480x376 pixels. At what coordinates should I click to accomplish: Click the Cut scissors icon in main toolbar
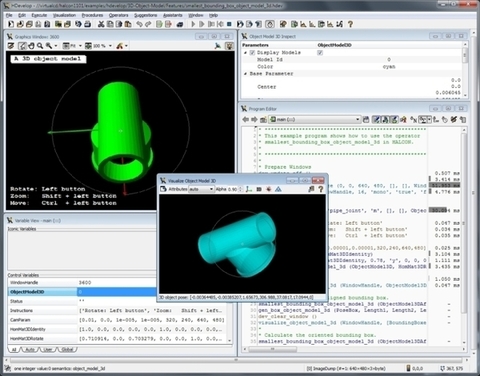(101, 24)
